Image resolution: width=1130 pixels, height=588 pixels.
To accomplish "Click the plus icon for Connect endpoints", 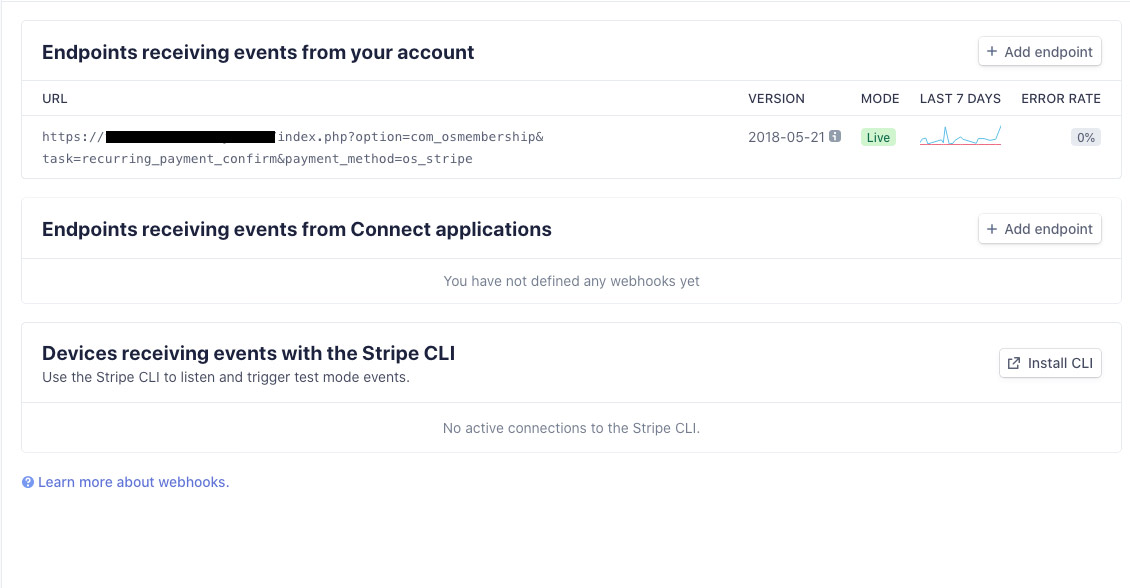I will tap(992, 229).
